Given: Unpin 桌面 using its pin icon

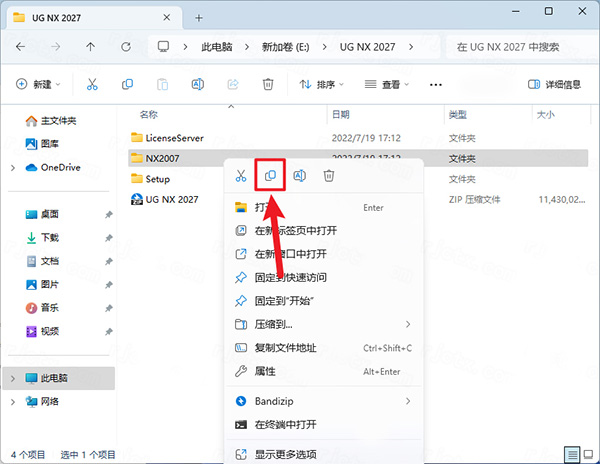Looking at the screenshot, I should (x=109, y=215).
